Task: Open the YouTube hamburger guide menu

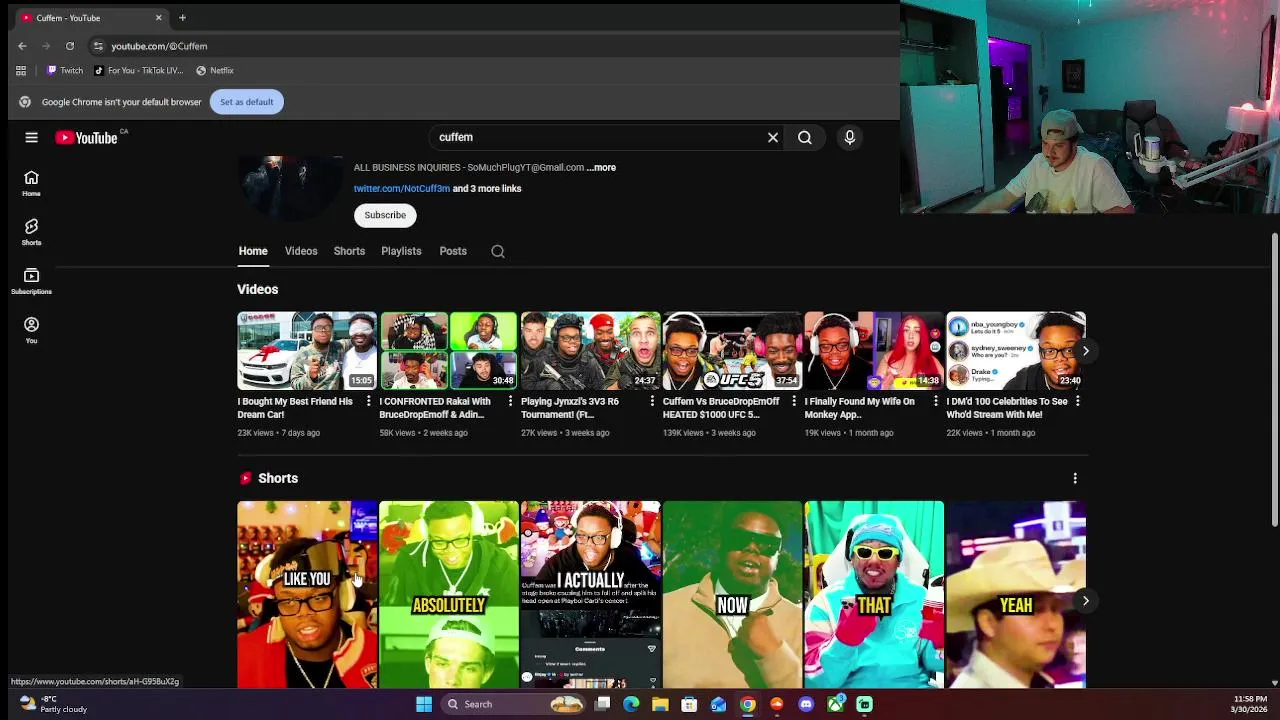Action: point(31,138)
